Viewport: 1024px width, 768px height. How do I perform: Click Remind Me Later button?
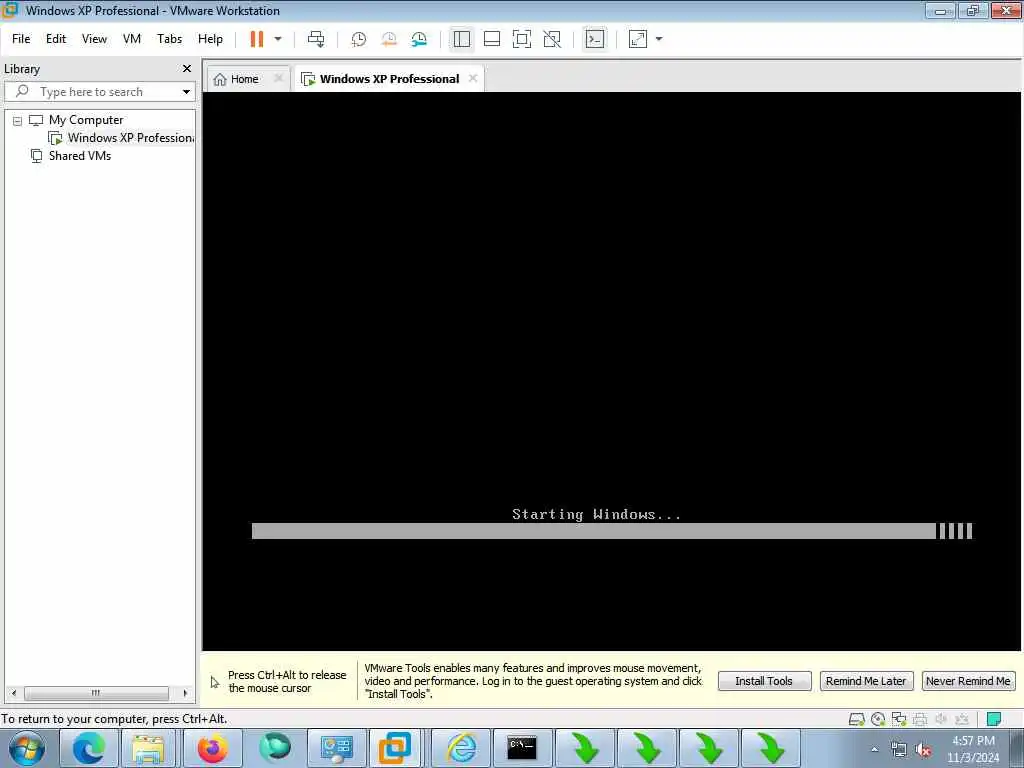pos(866,681)
